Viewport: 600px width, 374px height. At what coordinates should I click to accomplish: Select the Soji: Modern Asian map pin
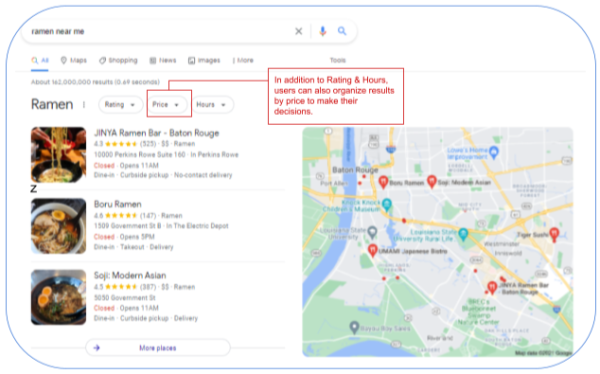click(432, 181)
